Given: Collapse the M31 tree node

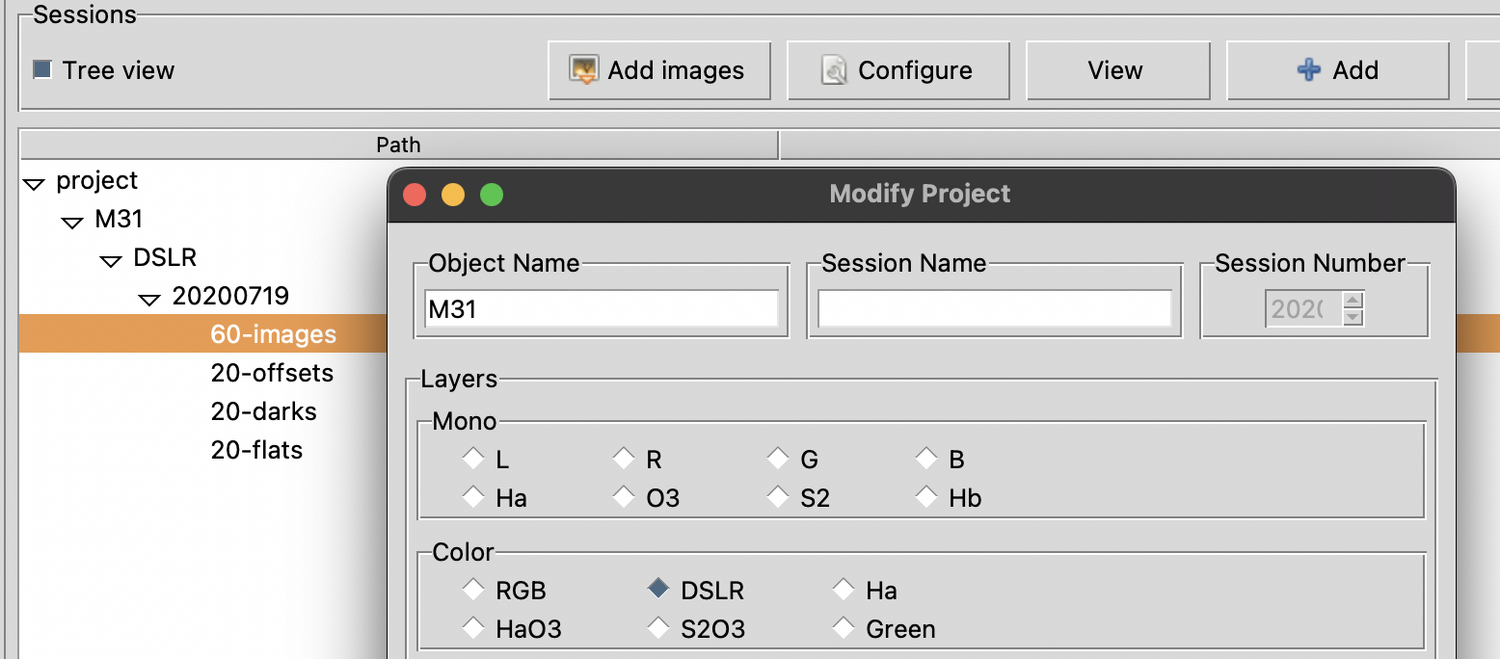Looking at the screenshot, I should click(72, 222).
